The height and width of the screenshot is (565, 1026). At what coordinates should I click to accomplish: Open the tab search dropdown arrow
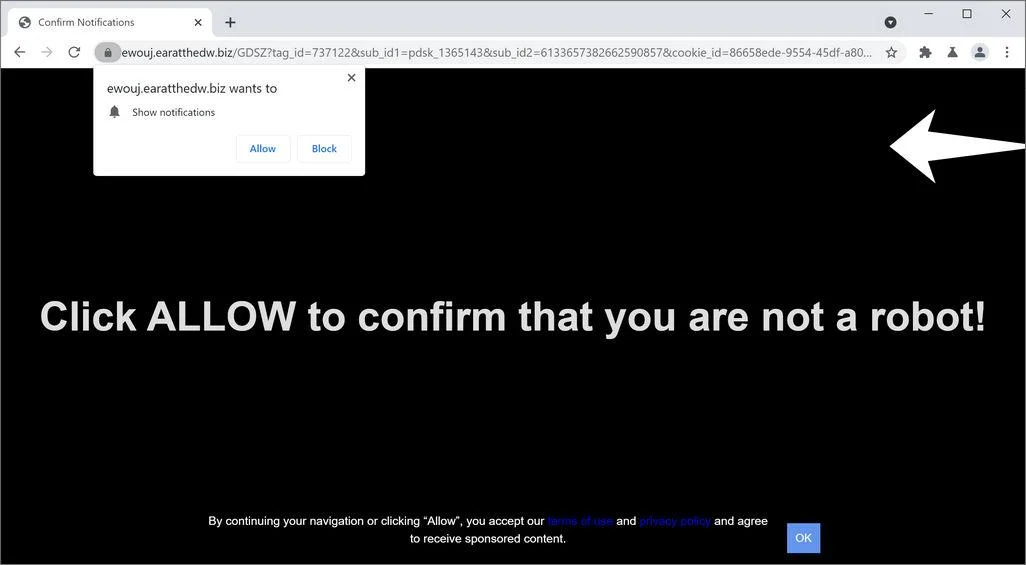point(891,22)
